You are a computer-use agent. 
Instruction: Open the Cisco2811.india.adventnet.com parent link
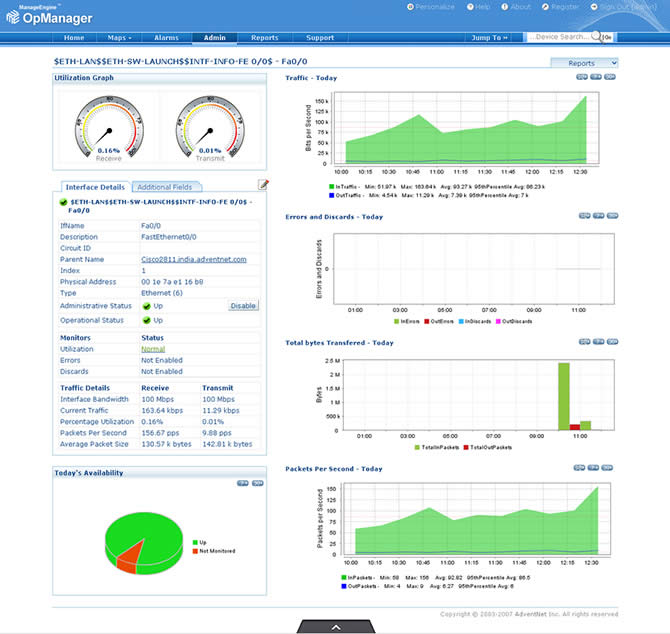coord(193,259)
